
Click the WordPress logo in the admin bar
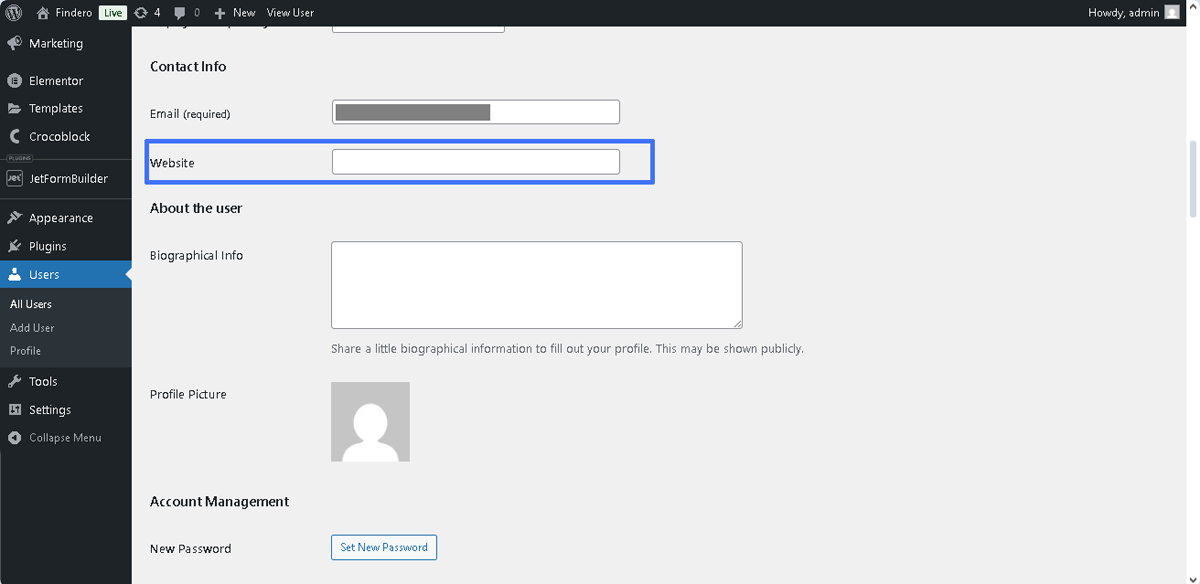[x=14, y=13]
